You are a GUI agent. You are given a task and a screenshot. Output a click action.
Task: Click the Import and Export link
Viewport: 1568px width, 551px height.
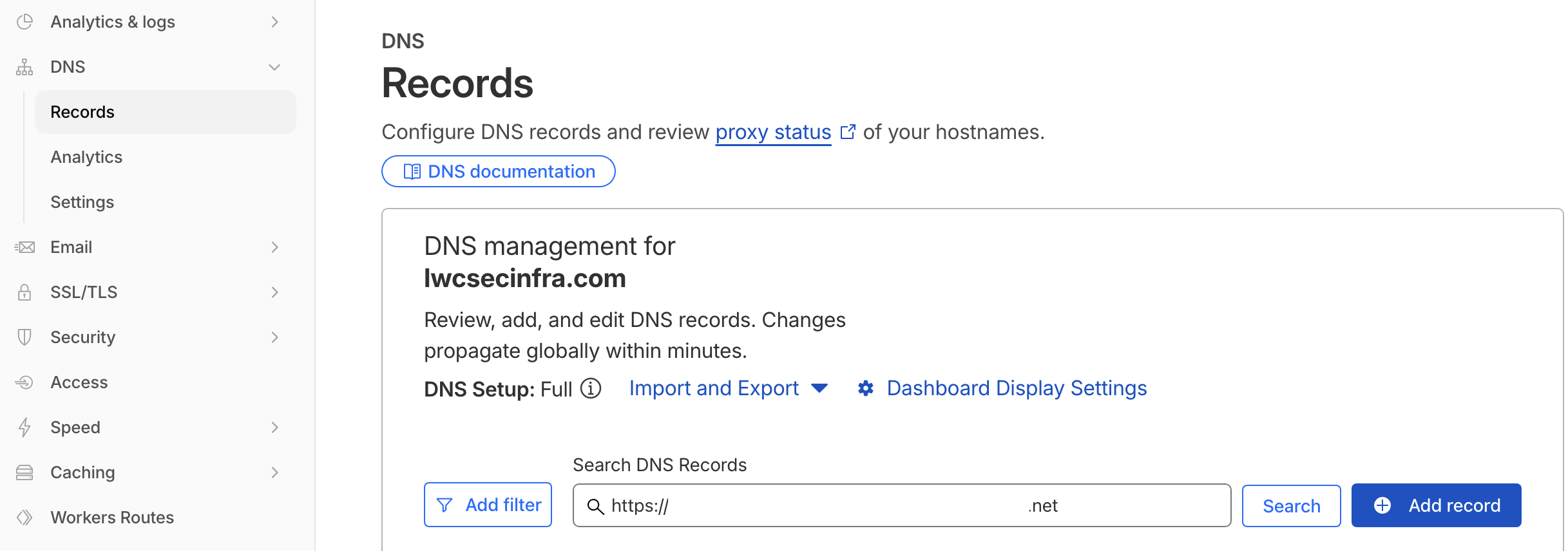pyautogui.click(x=714, y=388)
